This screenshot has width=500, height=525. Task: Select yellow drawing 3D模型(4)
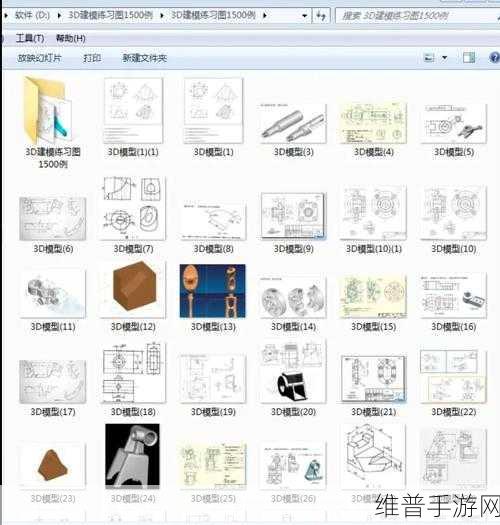click(x=373, y=123)
